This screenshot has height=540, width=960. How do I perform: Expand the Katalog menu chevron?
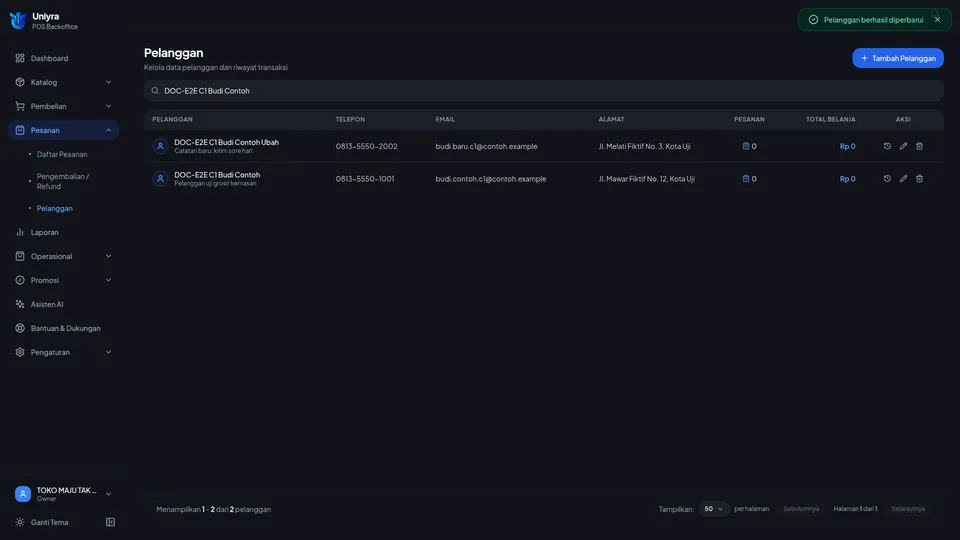coord(108,82)
